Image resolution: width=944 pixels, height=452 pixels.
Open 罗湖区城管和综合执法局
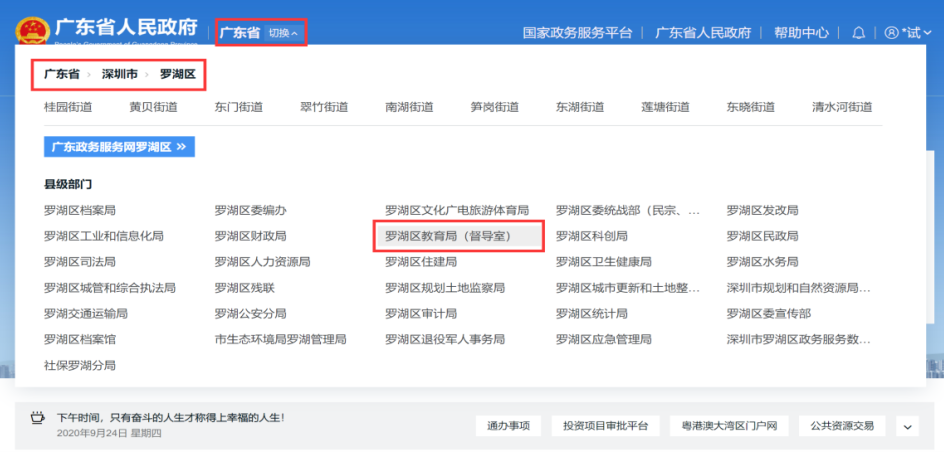coord(110,288)
